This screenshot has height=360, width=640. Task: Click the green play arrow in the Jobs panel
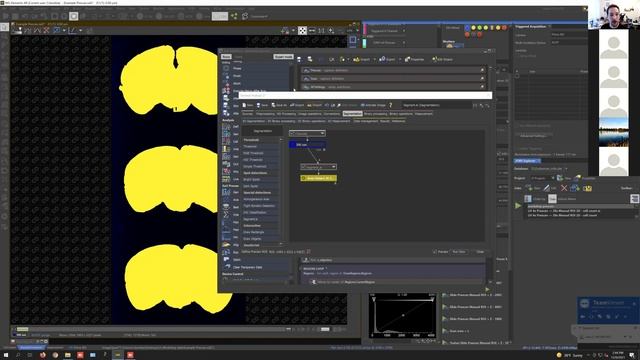click(518, 206)
